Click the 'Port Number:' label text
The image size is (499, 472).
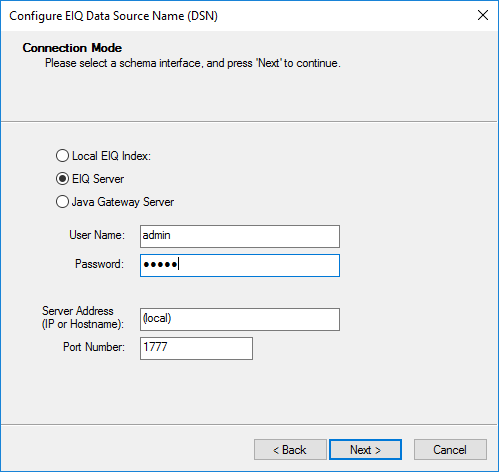click(x=94, y=347)
